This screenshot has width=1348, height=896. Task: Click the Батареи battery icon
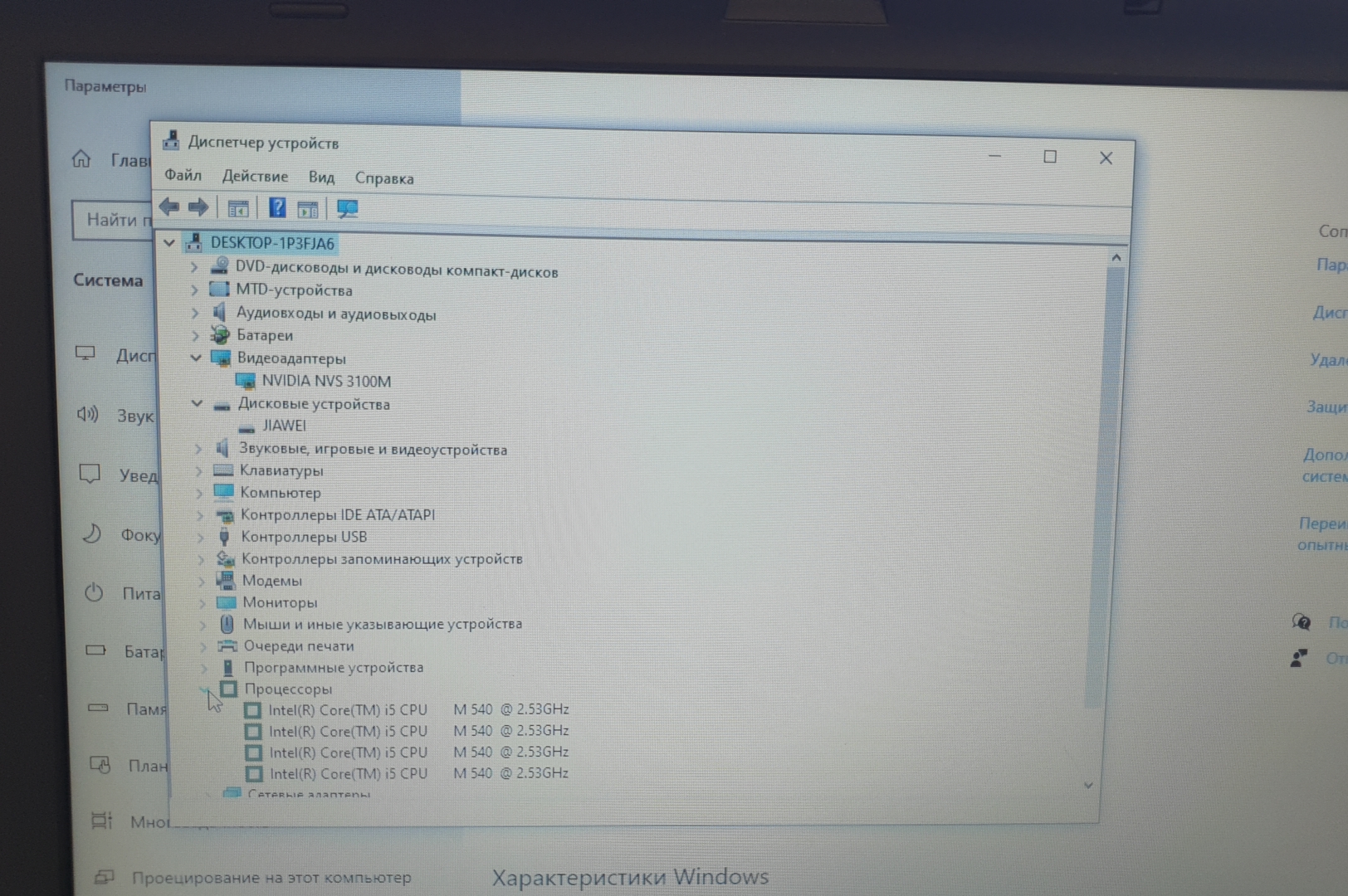pos(220,334)
